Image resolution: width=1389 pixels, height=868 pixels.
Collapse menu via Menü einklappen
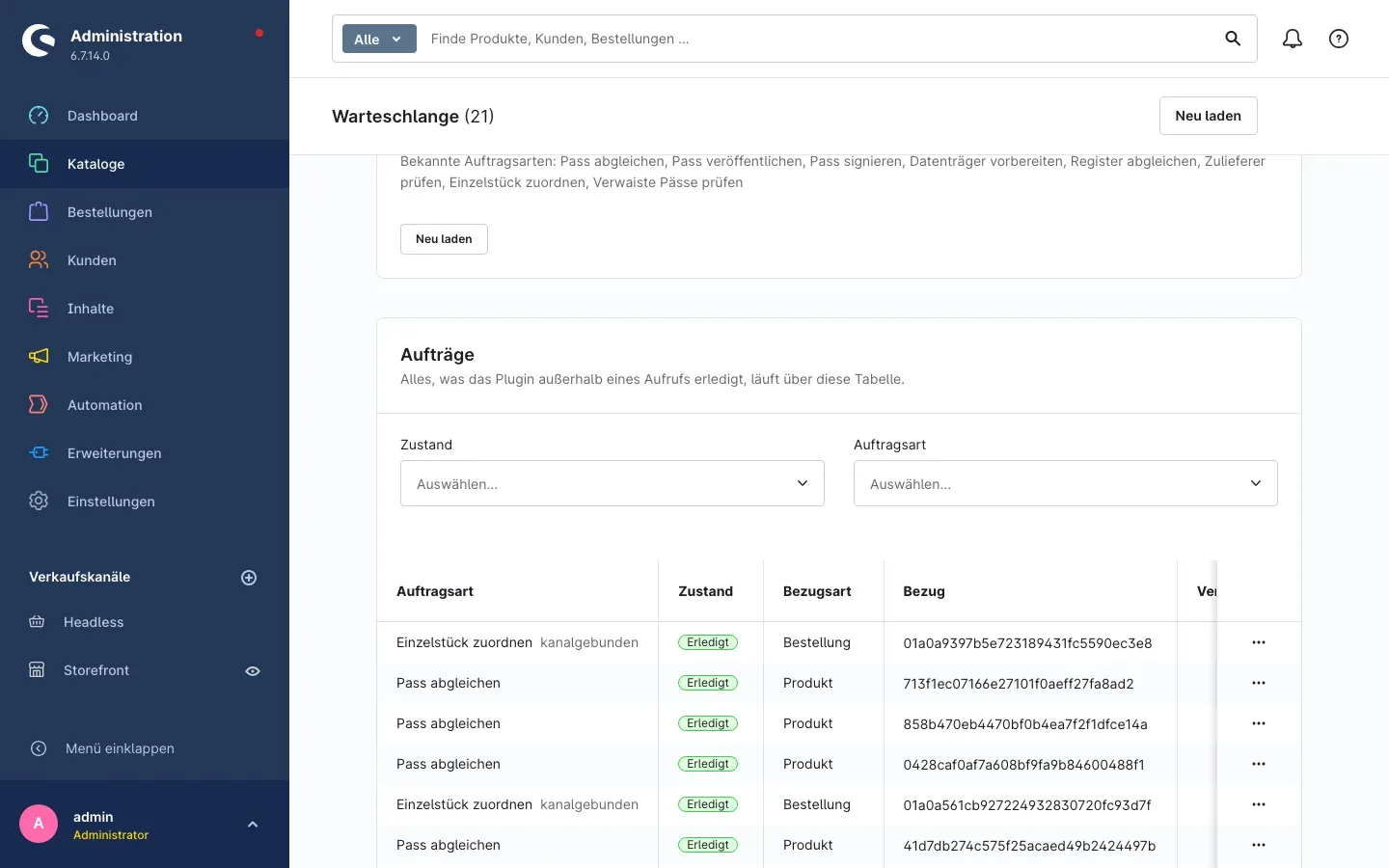[x=120, y=748]
